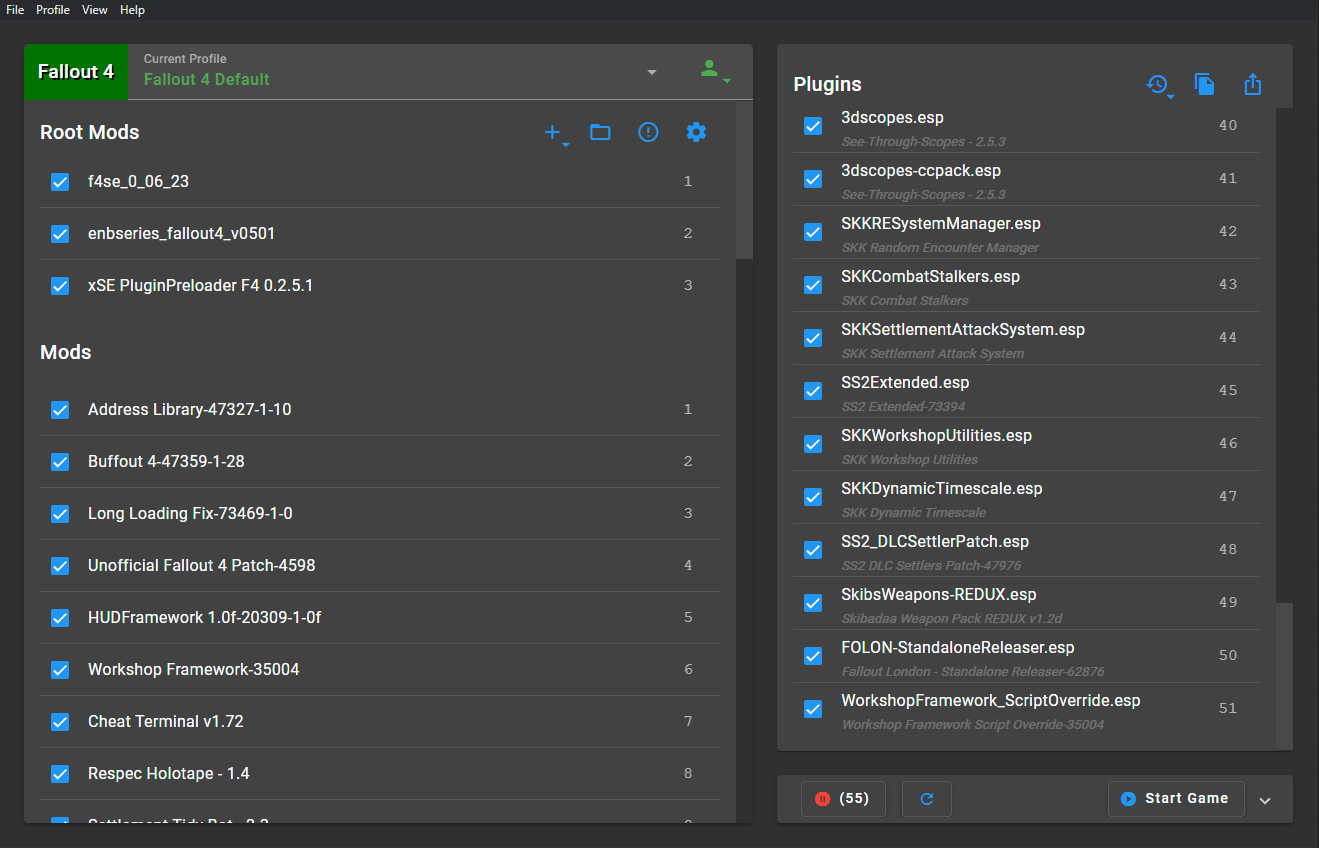The image size is (1319, 848).
Task: Toggle FOLON-StandaloneReleaser.esp checkbox
Action: 813,656
